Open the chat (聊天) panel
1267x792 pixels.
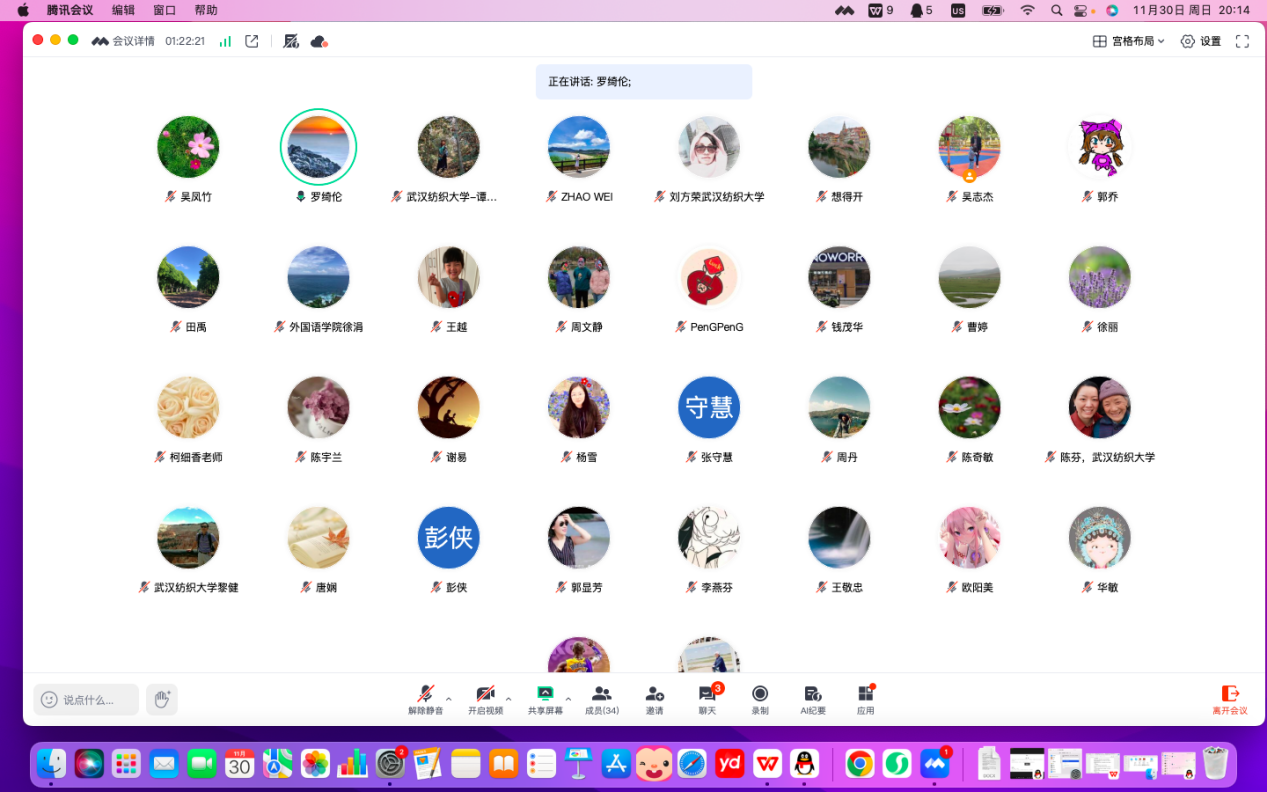[x=707, y=699]
